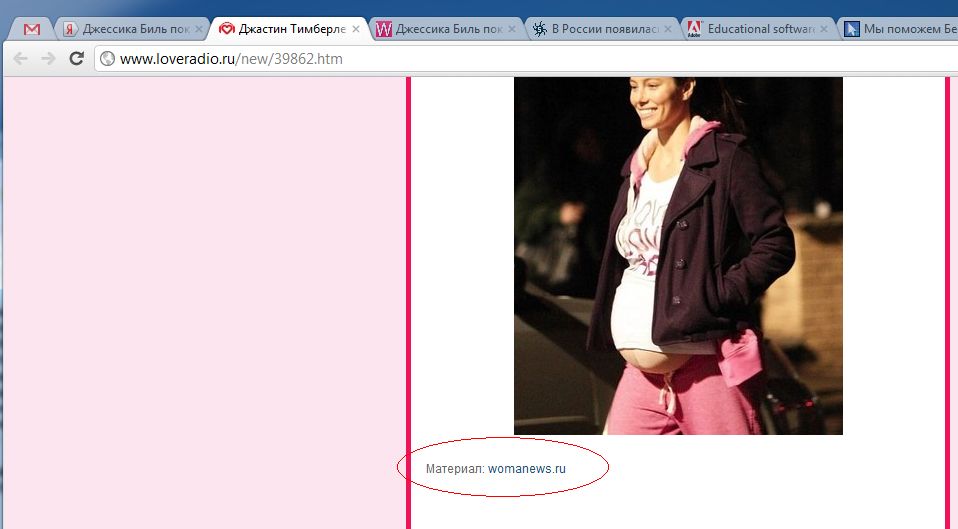The image size is (958, 529).
Task: Close the В России появилась tab
Action: pyautogui.click(x=668, y=30)
